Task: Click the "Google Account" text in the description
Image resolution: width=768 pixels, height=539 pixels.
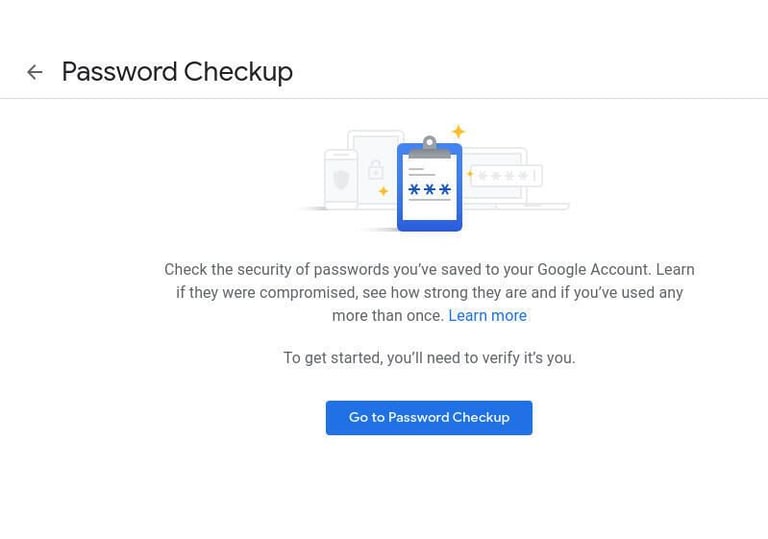Action: pos(594,270)
